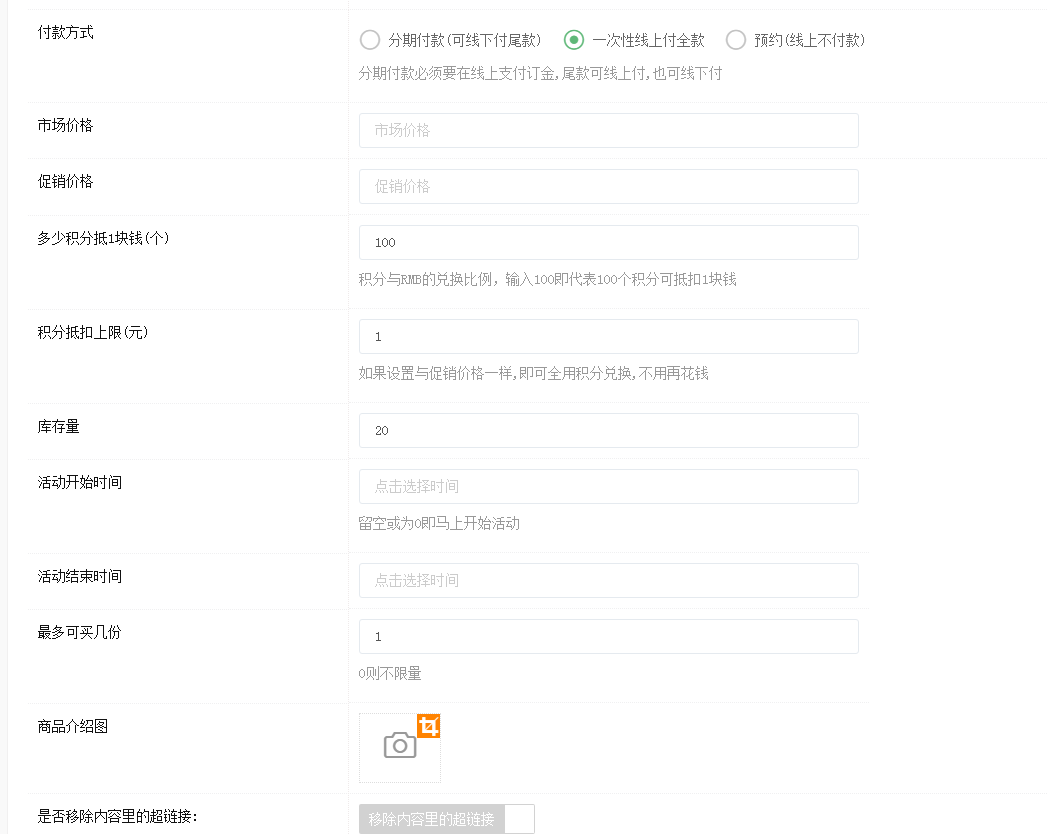
Task: Edit the points ratio field showing 100
Action: pos(608,242)
